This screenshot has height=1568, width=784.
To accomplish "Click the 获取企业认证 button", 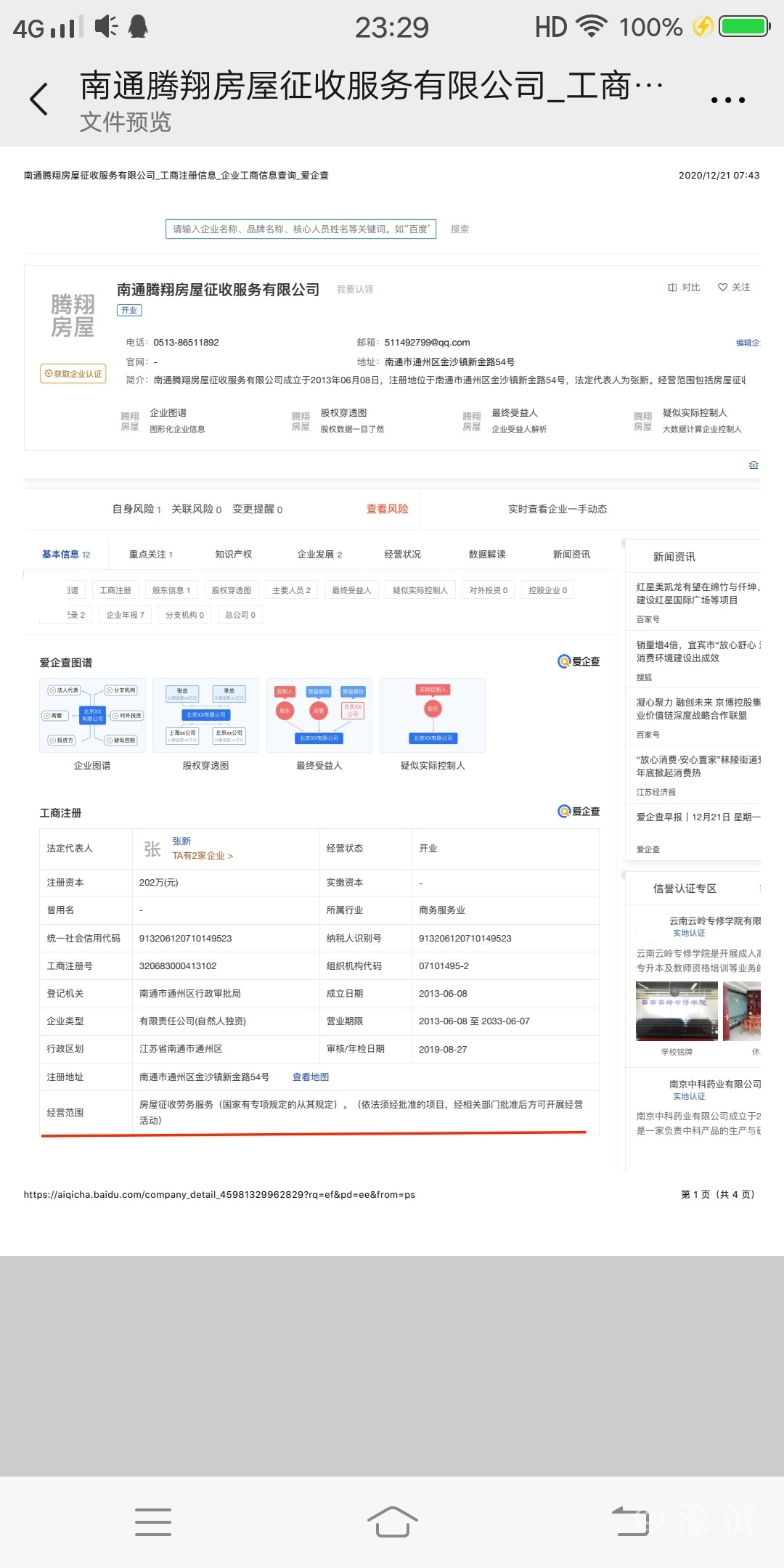I will (73, 374).
